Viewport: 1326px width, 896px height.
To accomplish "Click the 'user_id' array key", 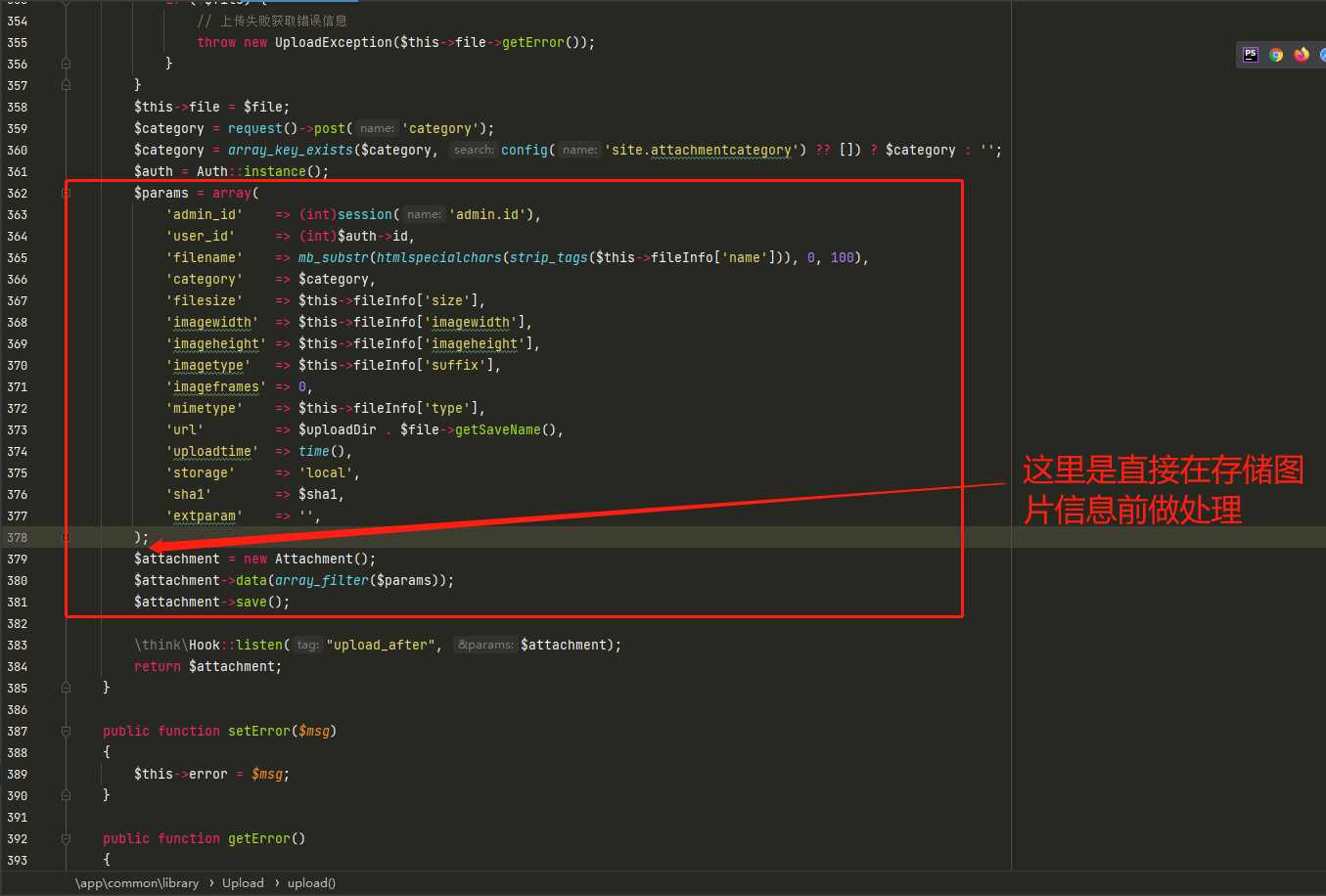I will point(200,236).
